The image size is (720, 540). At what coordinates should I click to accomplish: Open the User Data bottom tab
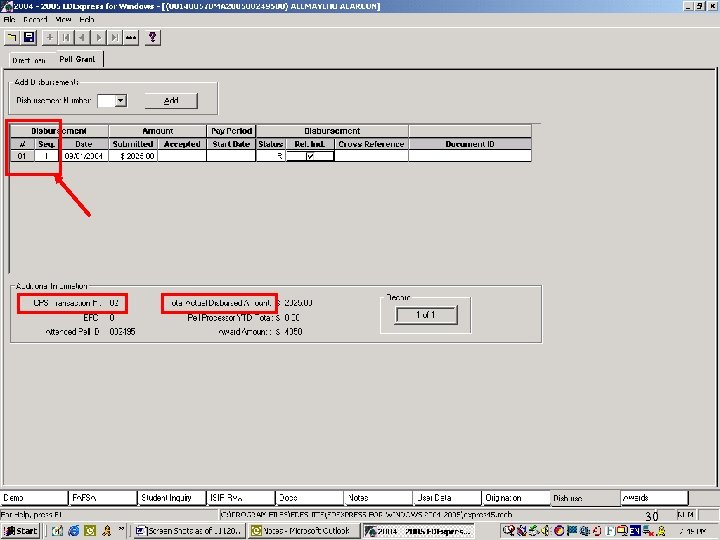[447, 498]
